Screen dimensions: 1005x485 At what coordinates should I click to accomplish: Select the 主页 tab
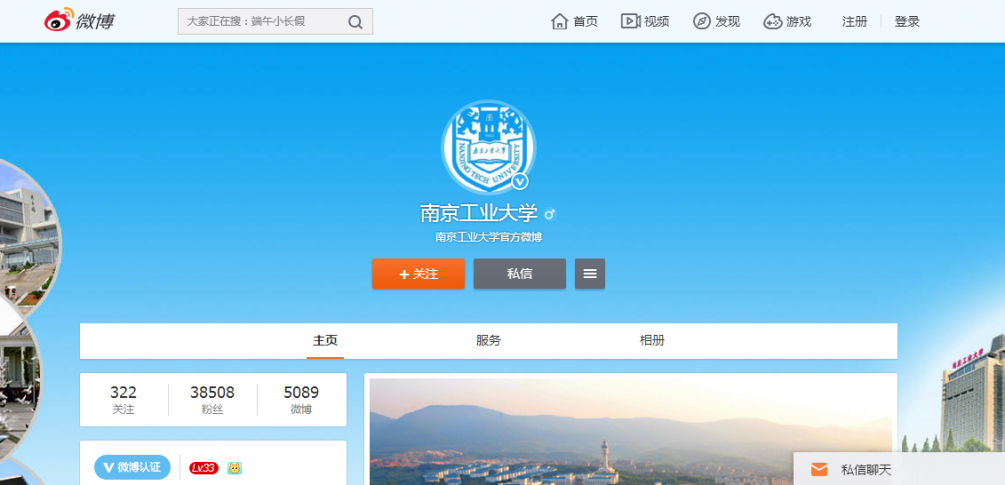(325, 341)
